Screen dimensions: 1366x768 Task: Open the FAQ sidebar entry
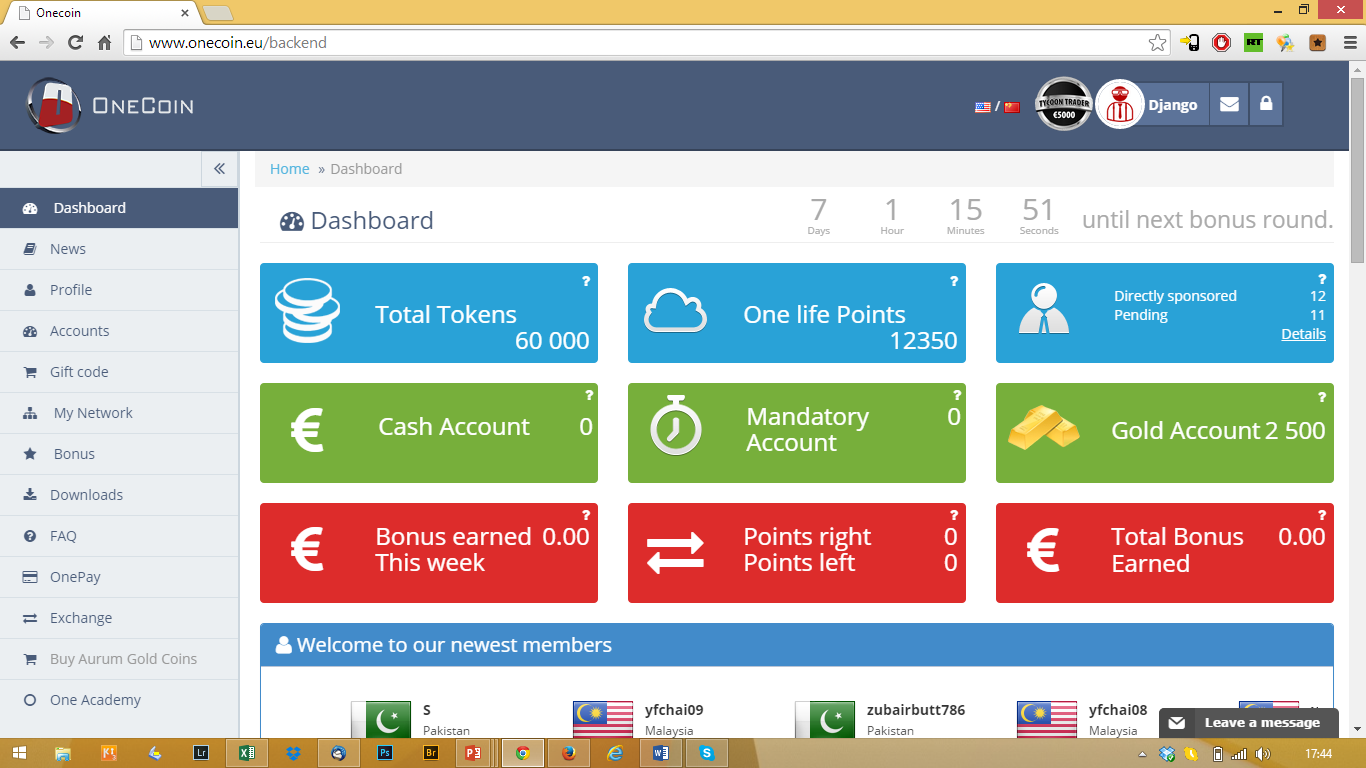click(x=119, y=536)
